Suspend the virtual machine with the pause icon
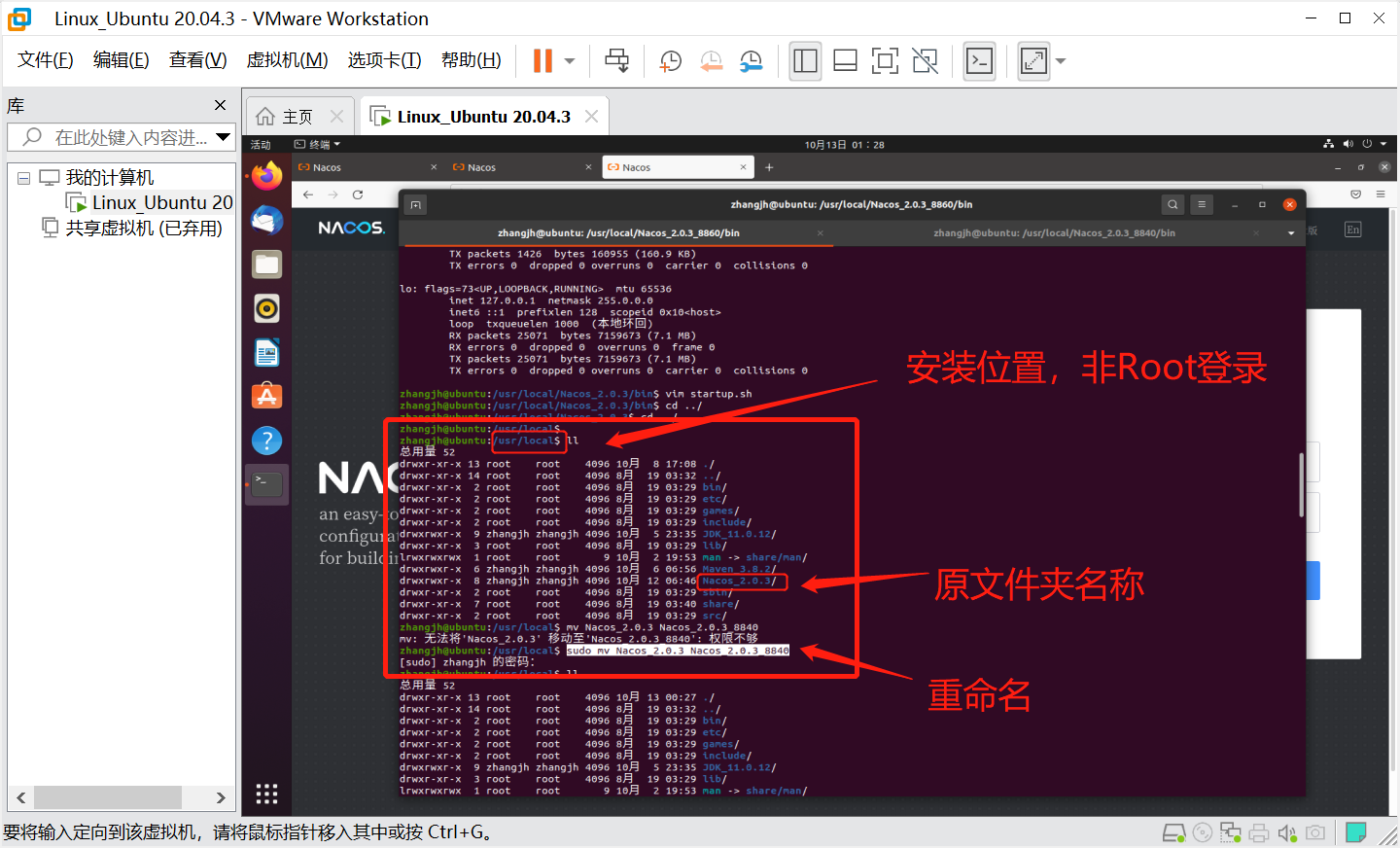This screenshot has height=848, width=1400. tap(541, 60)
